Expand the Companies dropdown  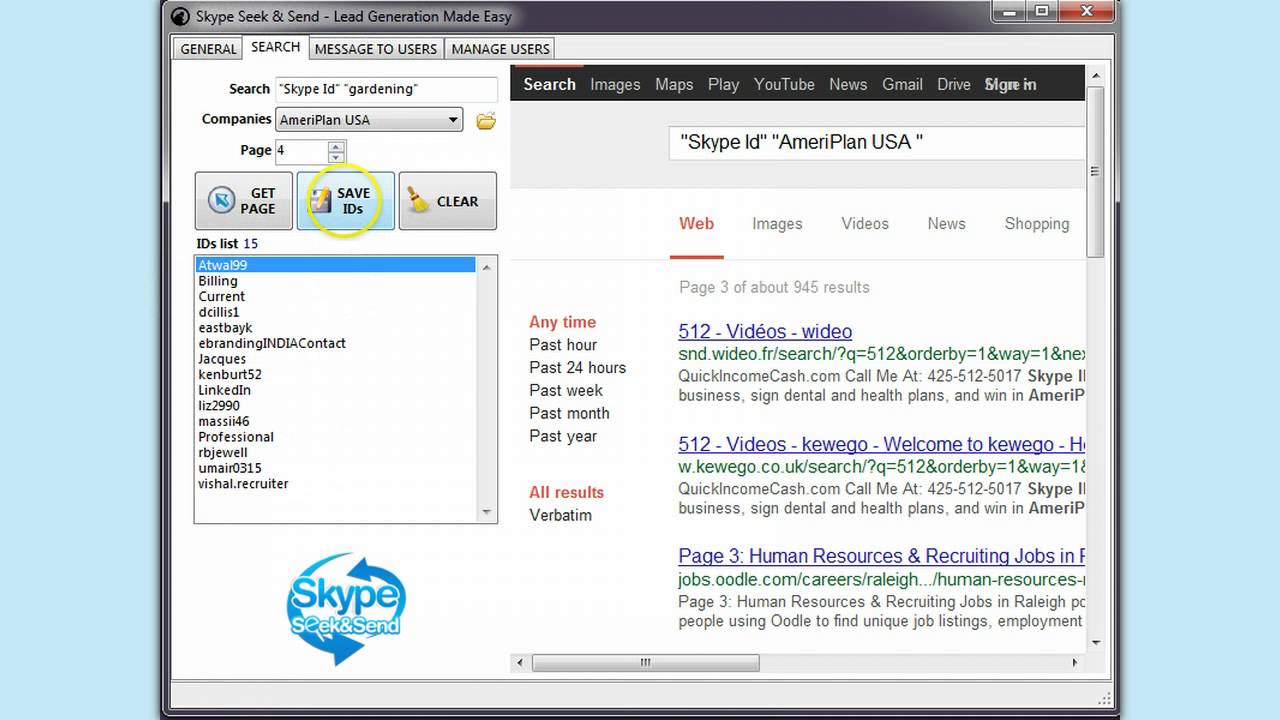(x=453, y=120)
